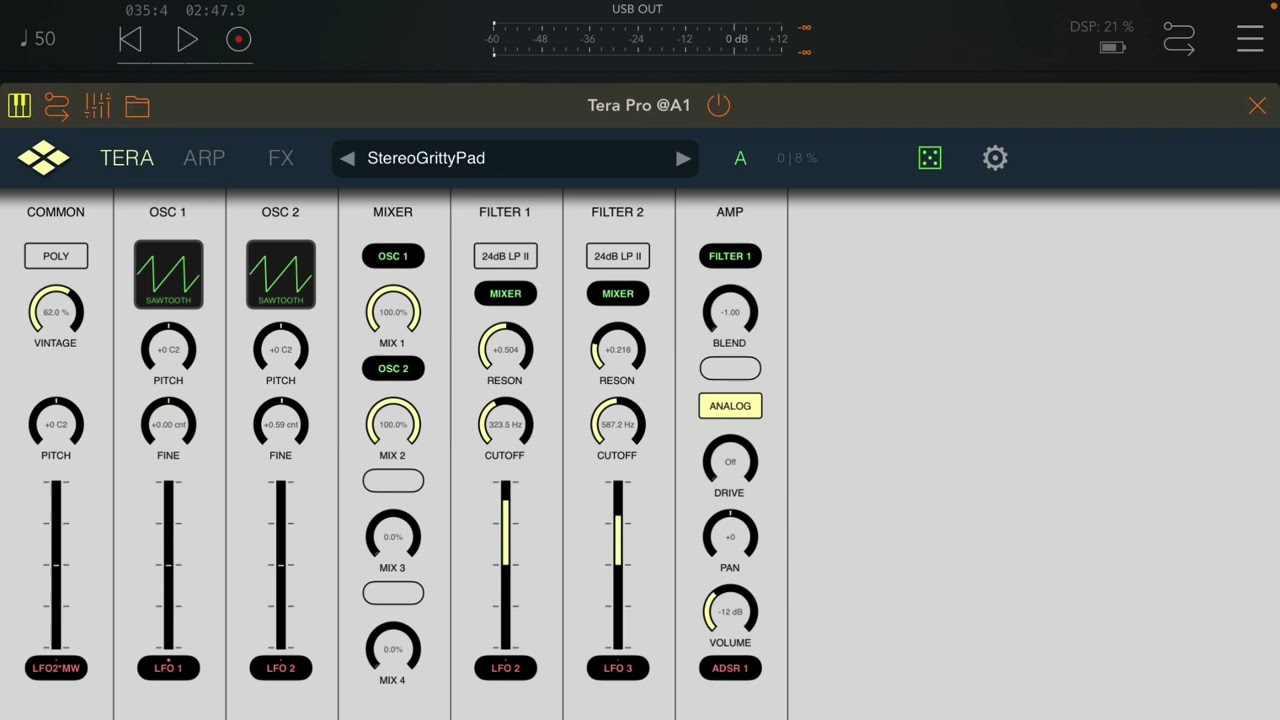Adjust the MIX 4 knob
1280x720 pixels.
coord(393,649)
